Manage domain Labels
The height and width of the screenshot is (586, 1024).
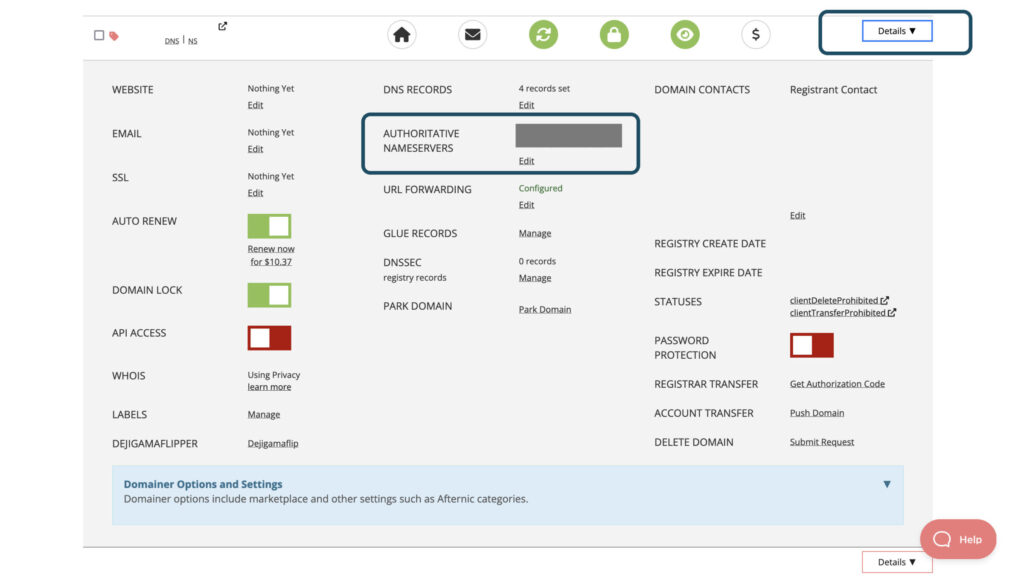pyautogui.click(x=264, y=414)
